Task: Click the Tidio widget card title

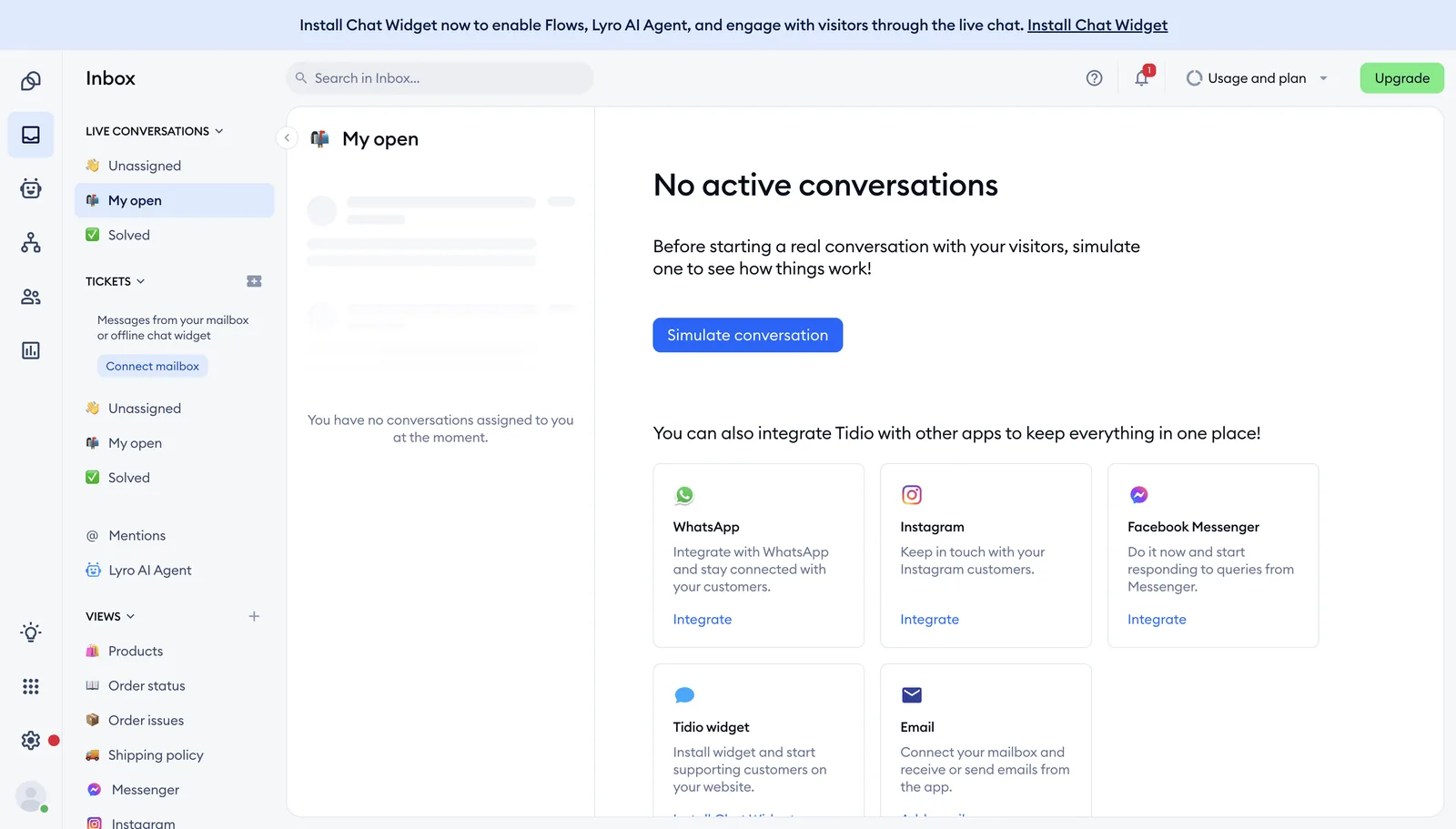Action: click(711, 727)
